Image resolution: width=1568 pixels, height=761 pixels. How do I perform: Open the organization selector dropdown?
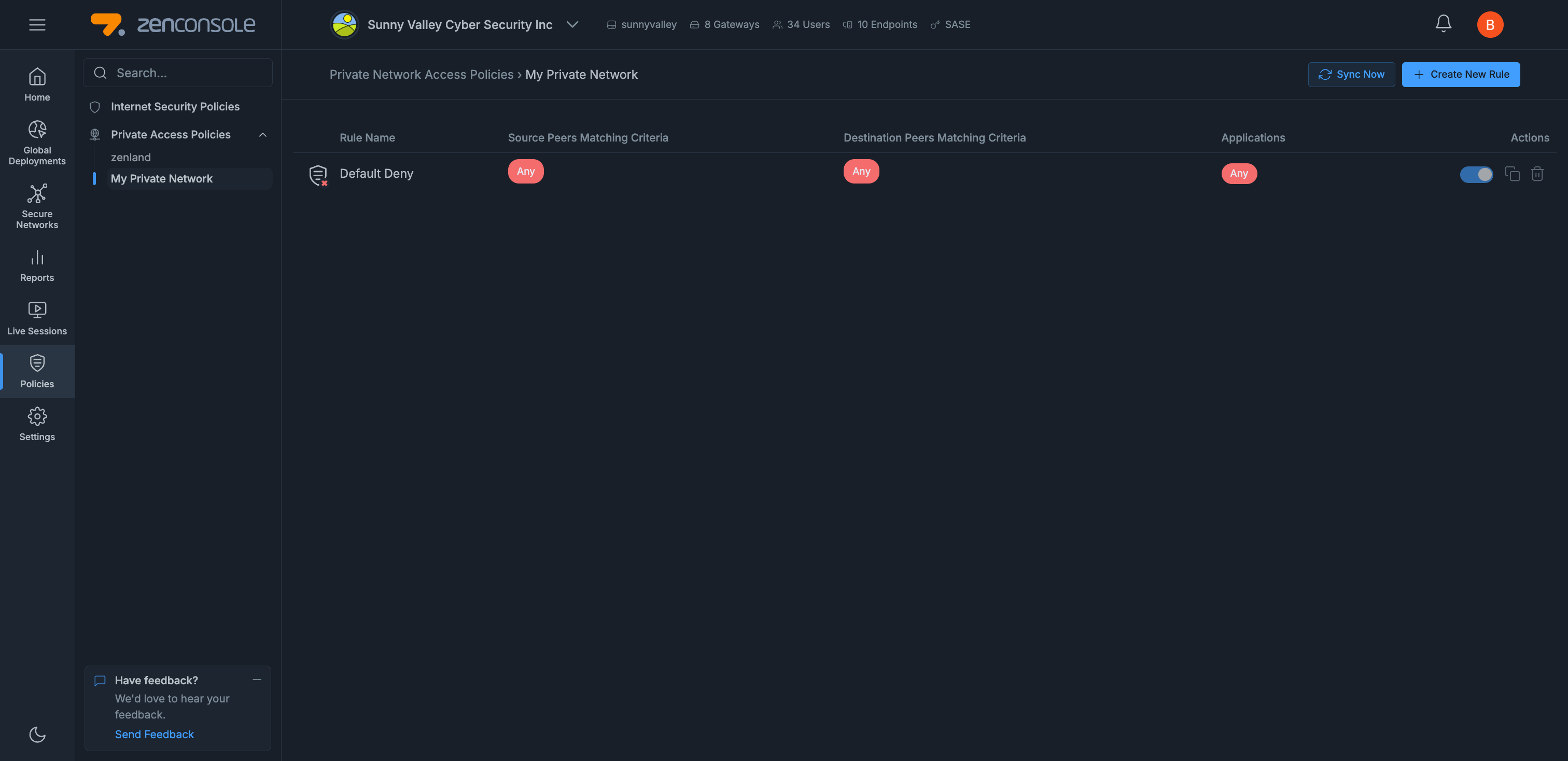(571, 24)
